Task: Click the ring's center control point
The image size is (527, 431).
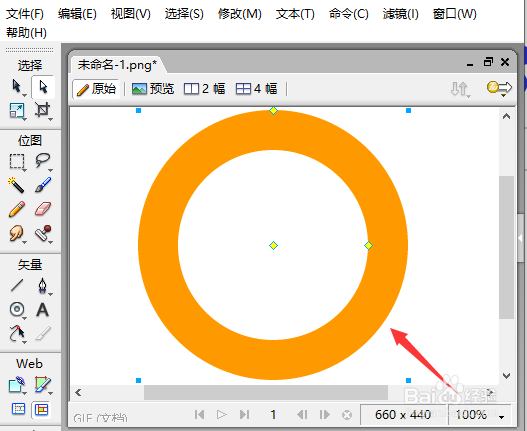Action: pyautogui.click(x=274, y=246)
